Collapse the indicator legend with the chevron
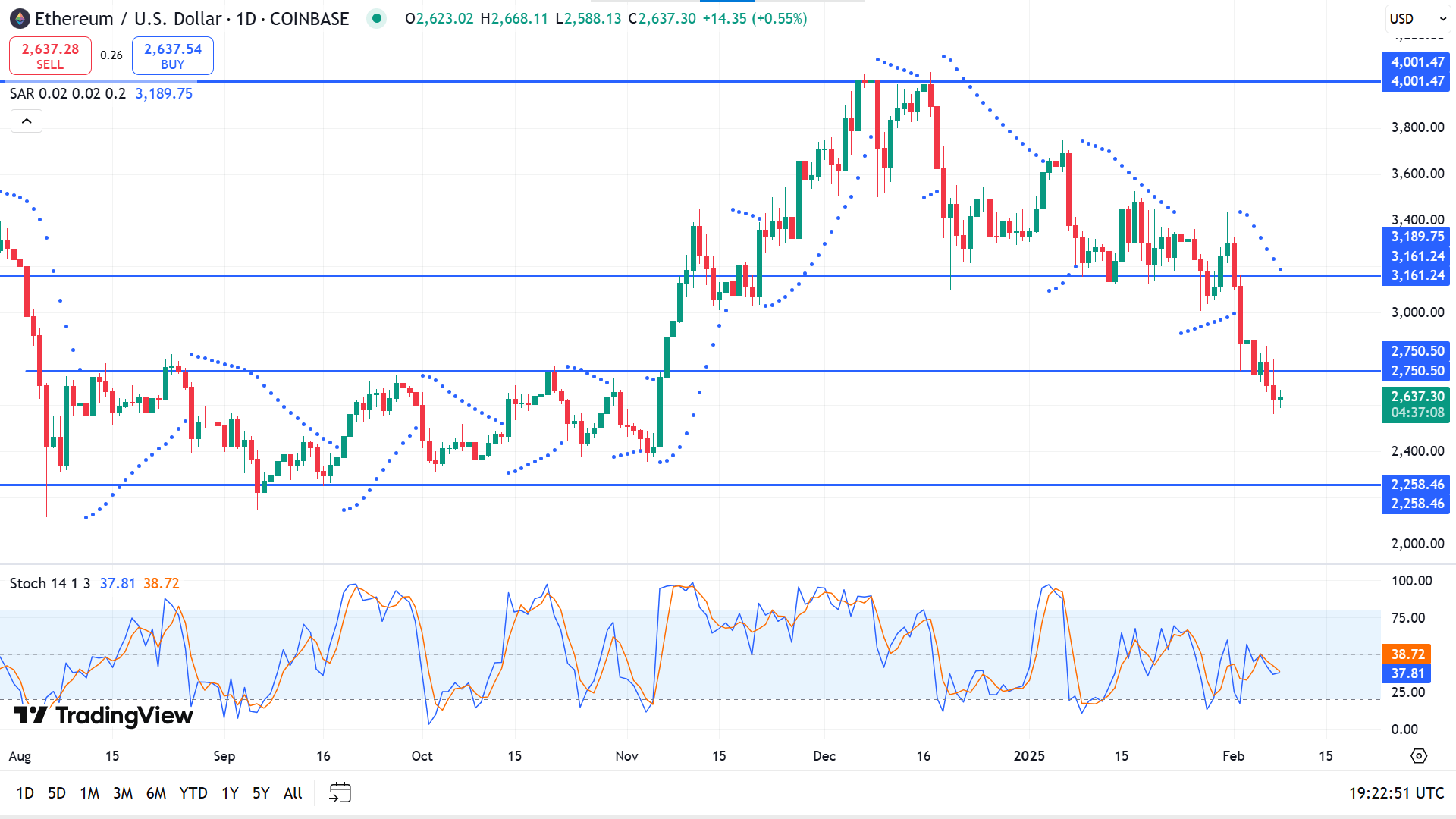The width and height of the screenshot is (1456, 819). pos(27,121)
